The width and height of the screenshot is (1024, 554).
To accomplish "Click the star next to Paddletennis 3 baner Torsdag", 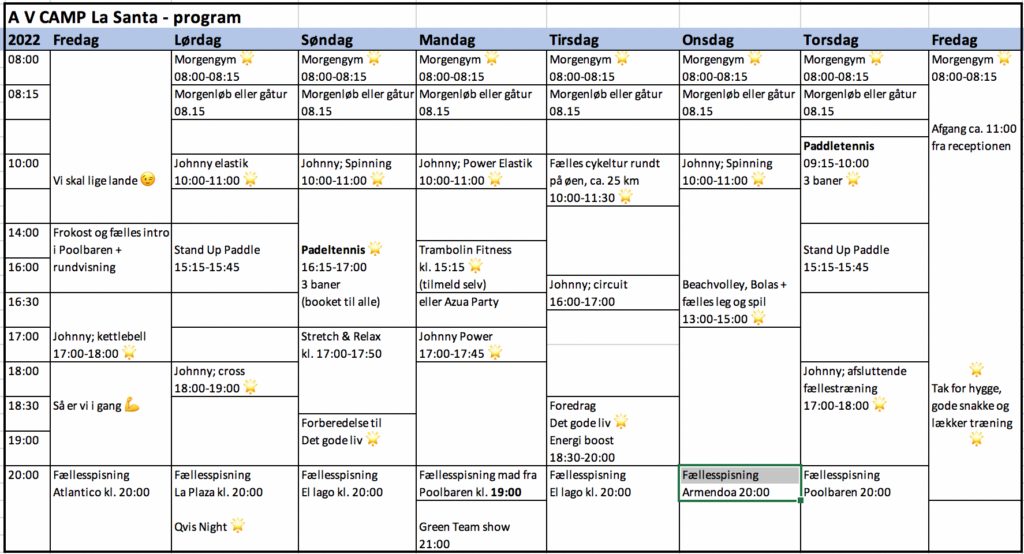I will (x=853, y=180).
